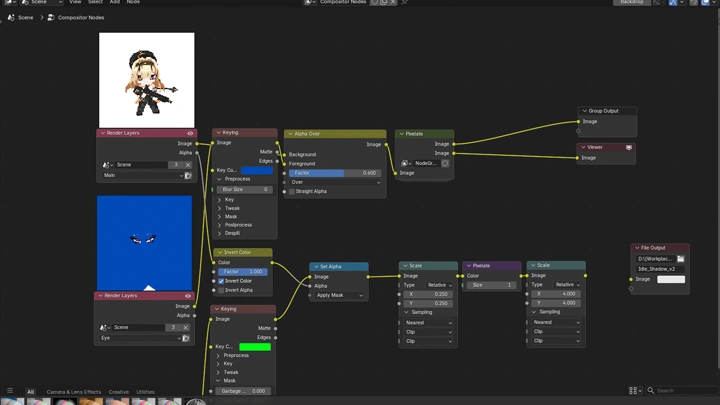Enable the Straight Alpha checkbox
Image resolution: width=720 pixels, height=405 pixels.
(292, 191)
